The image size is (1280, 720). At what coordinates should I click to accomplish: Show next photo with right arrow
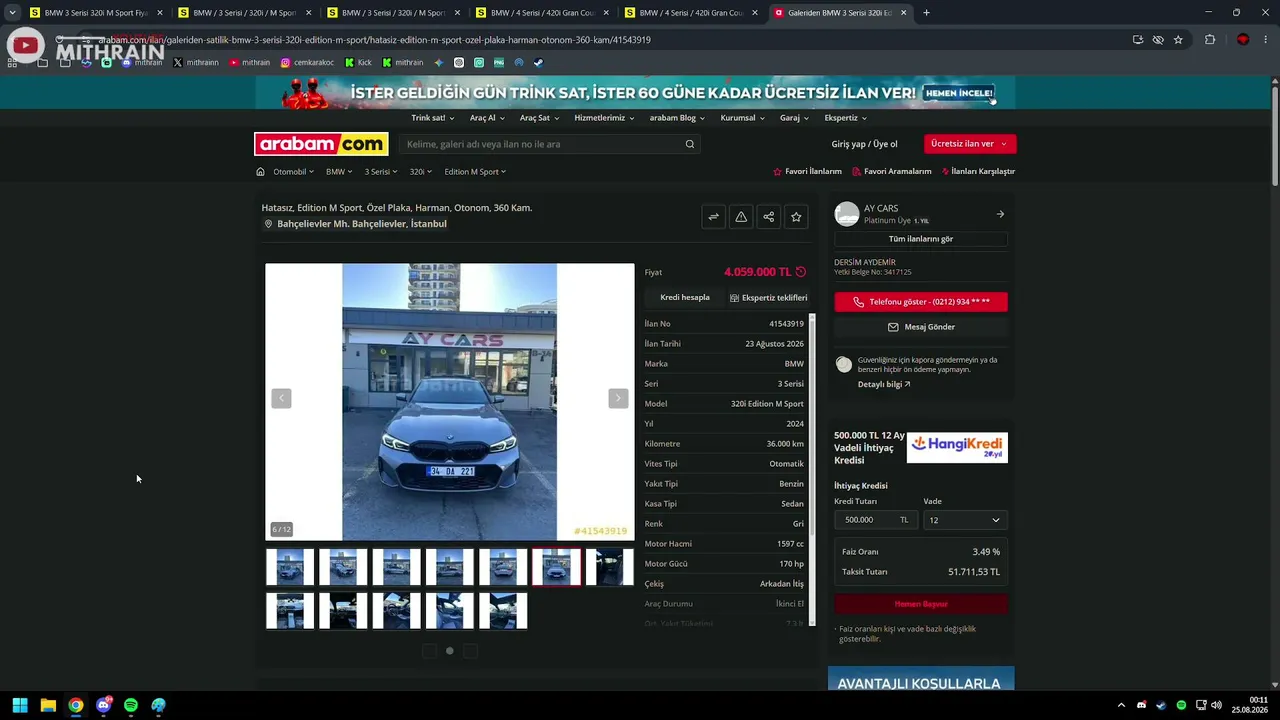618,398
